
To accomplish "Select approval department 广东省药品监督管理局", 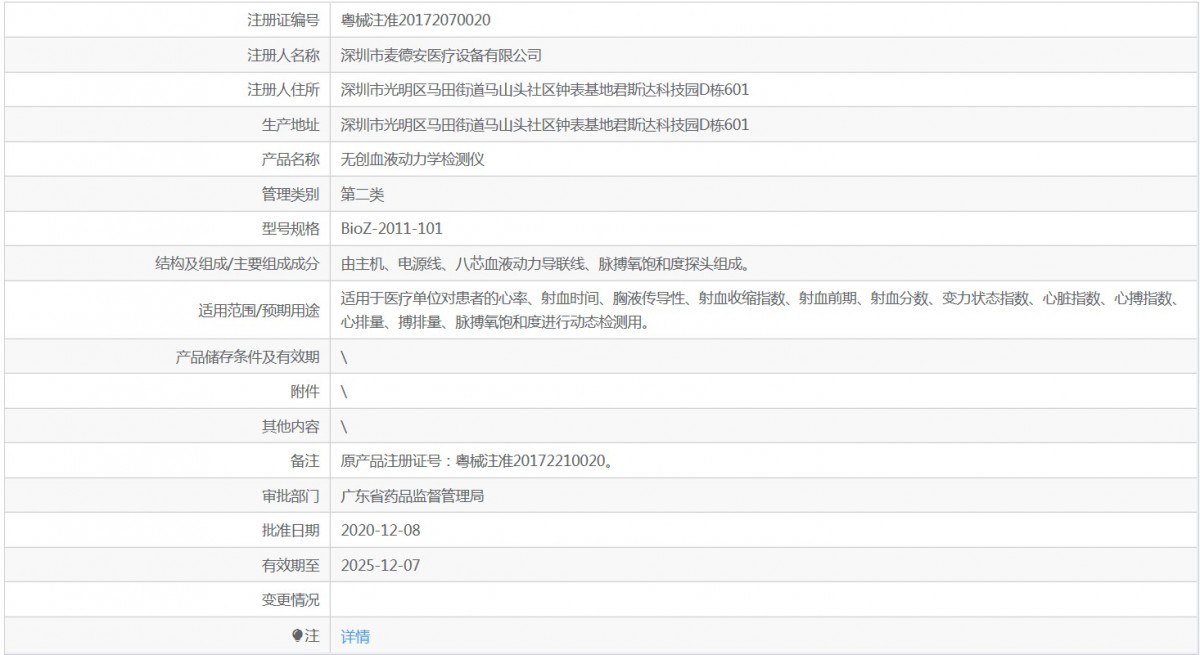I will coord(413,496).
